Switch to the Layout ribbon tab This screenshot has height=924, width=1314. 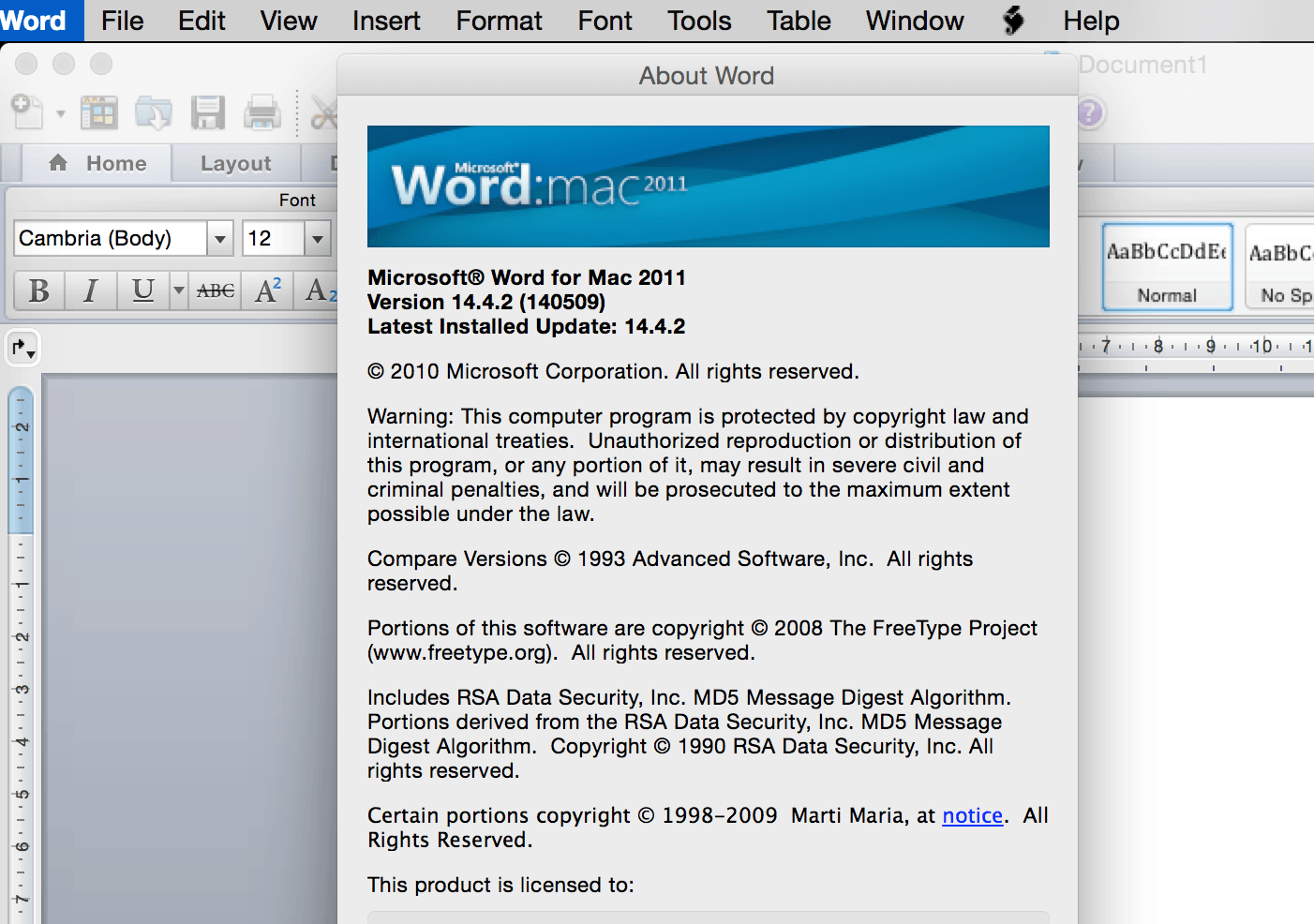pos(236,163)
